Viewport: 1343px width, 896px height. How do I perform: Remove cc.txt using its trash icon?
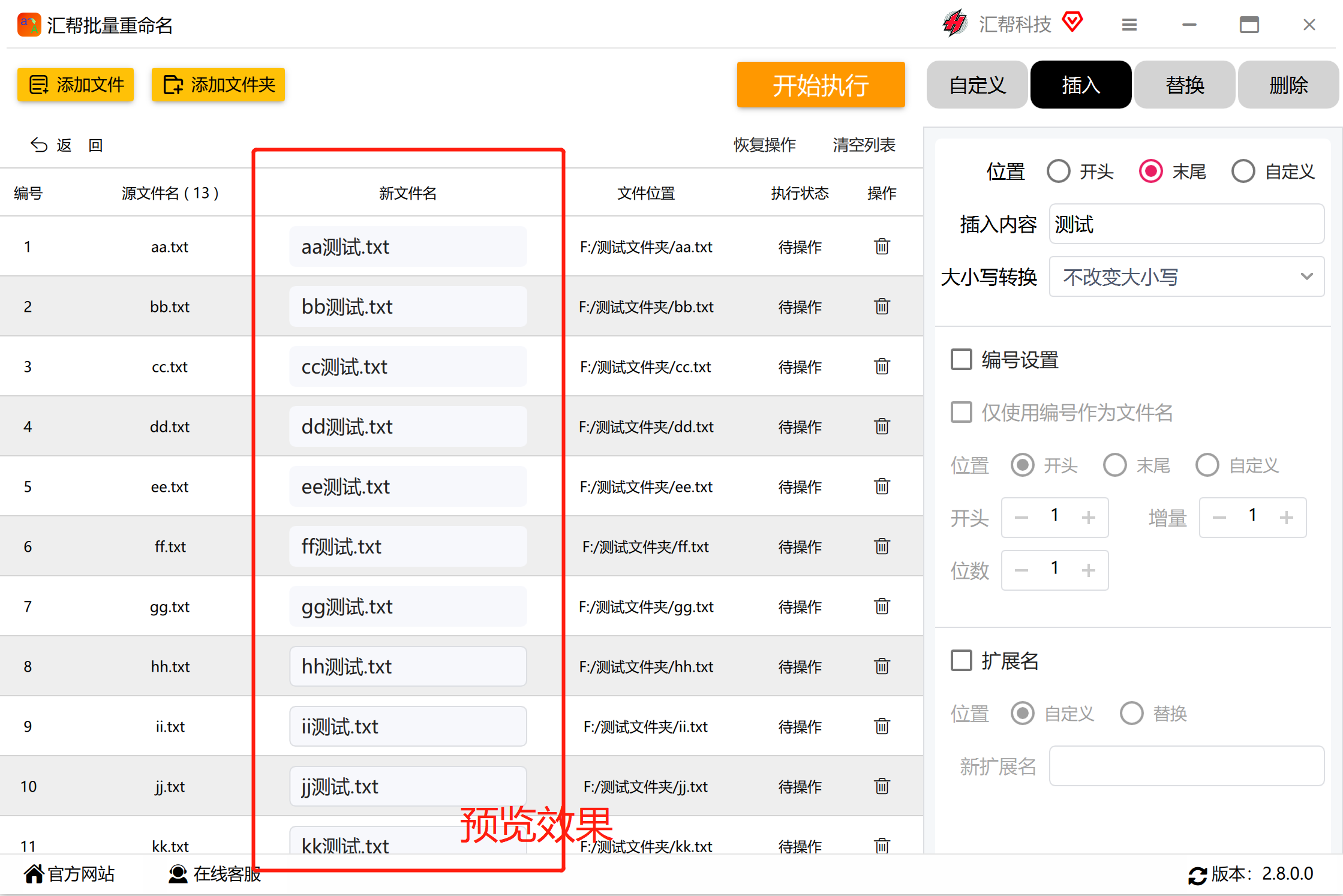click(x=882, y=366)
